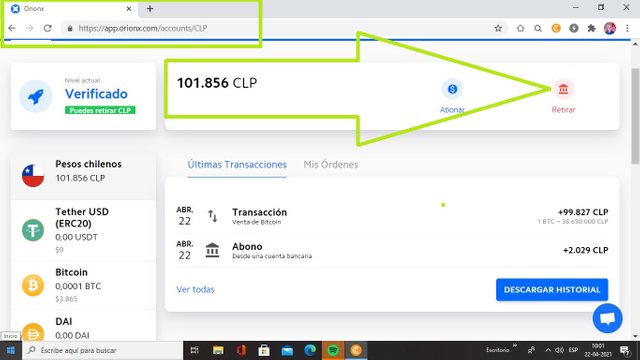The height and width of the screenshot is (360, 640).
Task: Open Office app from the taskbar
Action: pyautogui.click(x=241, y=350)
